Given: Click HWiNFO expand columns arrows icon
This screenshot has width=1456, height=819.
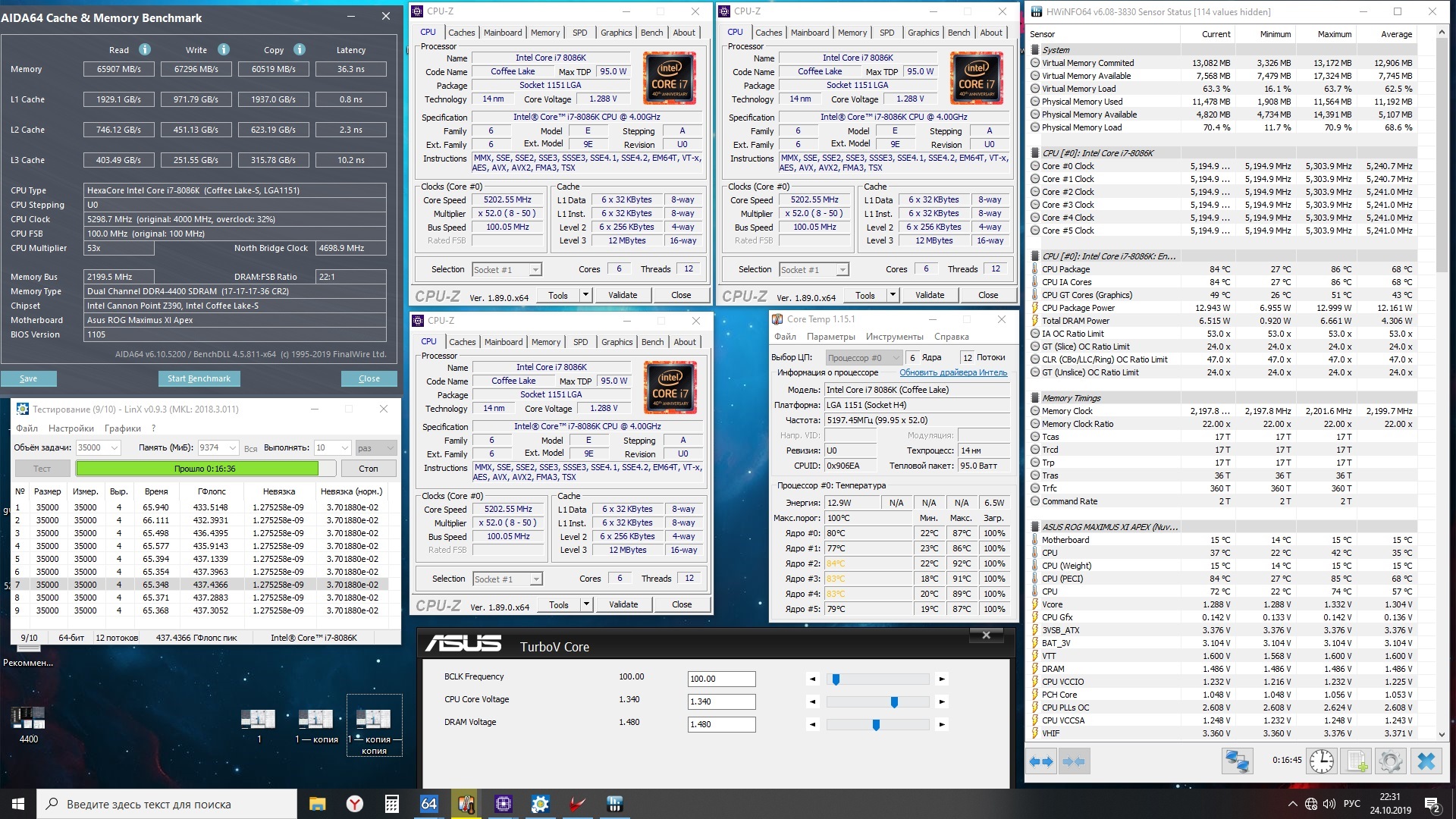Looking at the screenshot, I should 1041,761.
